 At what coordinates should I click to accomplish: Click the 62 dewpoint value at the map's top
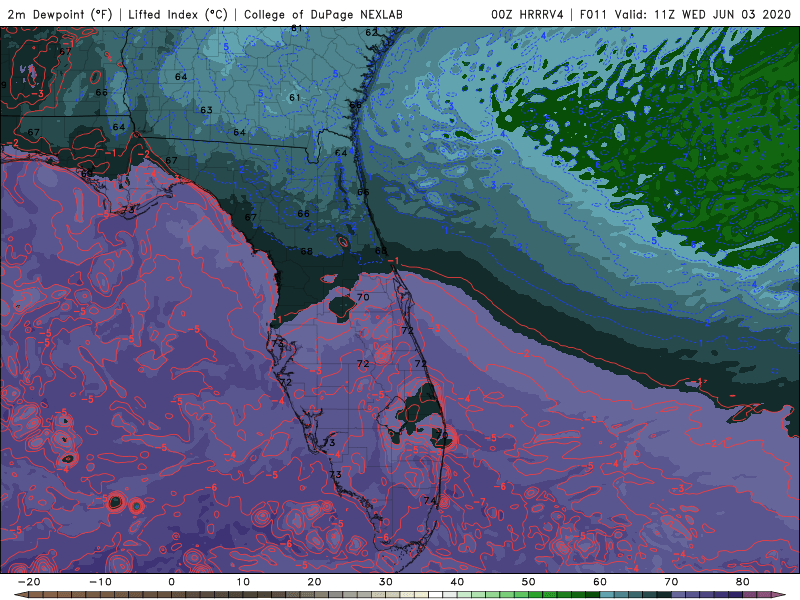click(x=371, y=33)
